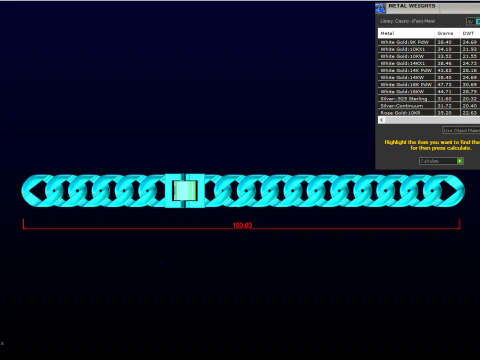This screenshot has height=360, width=480.
Task: Select the Silver:Continuum row
Action: [429, 106]
